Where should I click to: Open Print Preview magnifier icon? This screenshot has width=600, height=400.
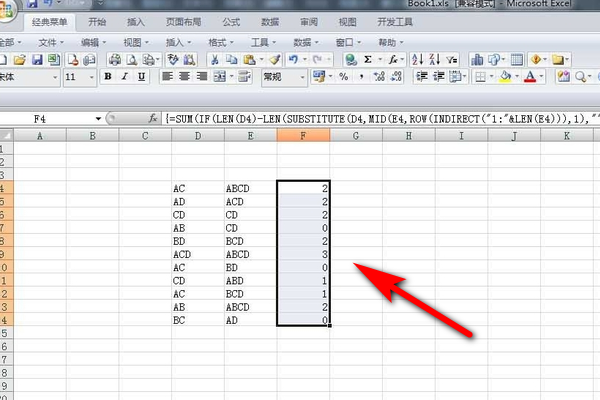(x=132, y=60)
